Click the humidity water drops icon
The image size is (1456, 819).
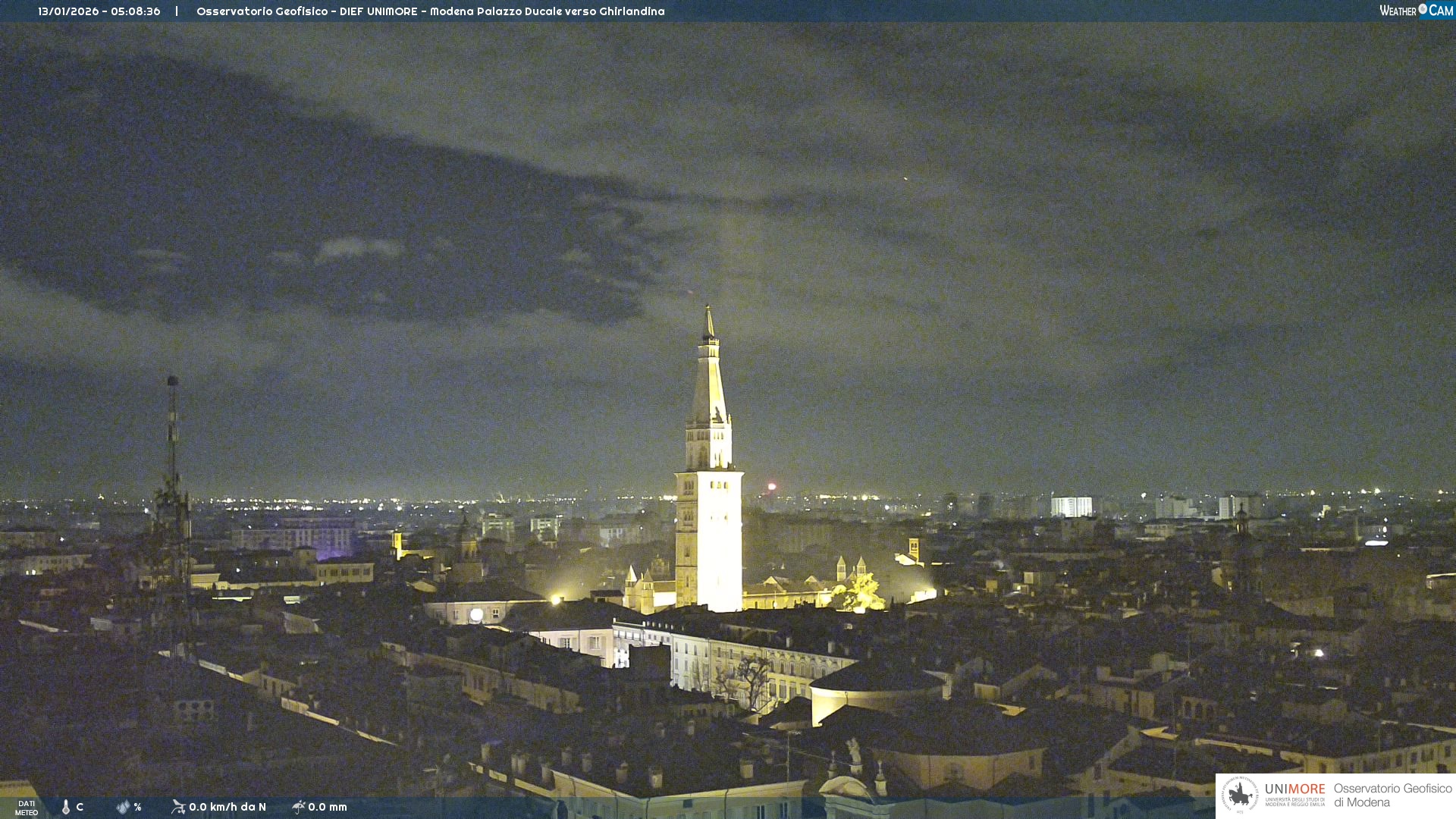click(123, 807)
